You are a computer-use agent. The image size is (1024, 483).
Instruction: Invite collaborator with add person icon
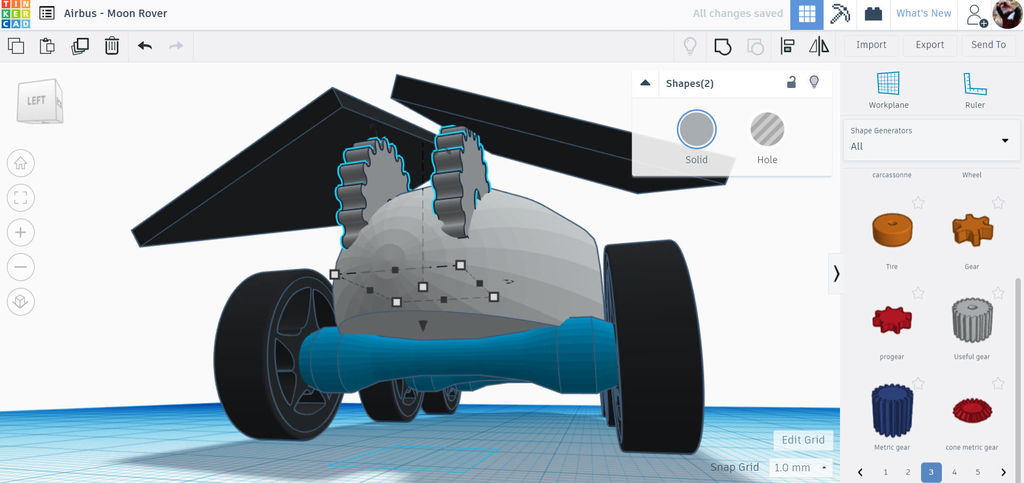(x=976, y=14)
